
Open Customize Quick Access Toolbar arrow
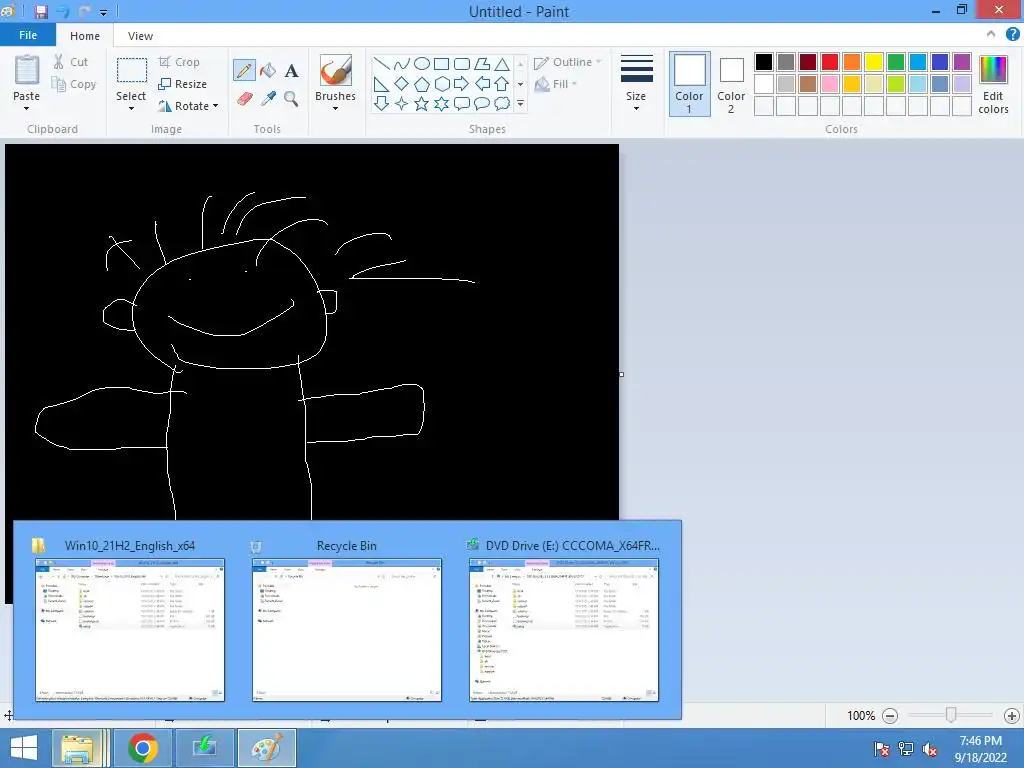coord(103,12)
